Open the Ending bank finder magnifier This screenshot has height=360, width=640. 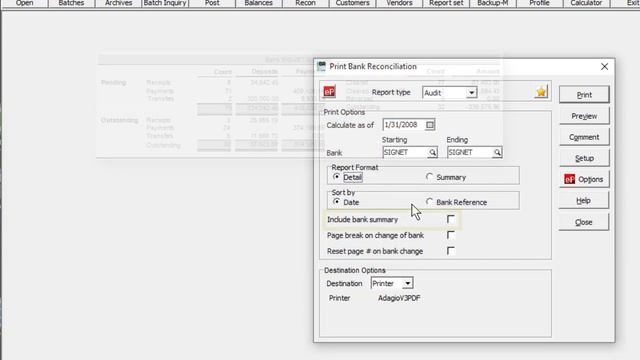point(497,152)
